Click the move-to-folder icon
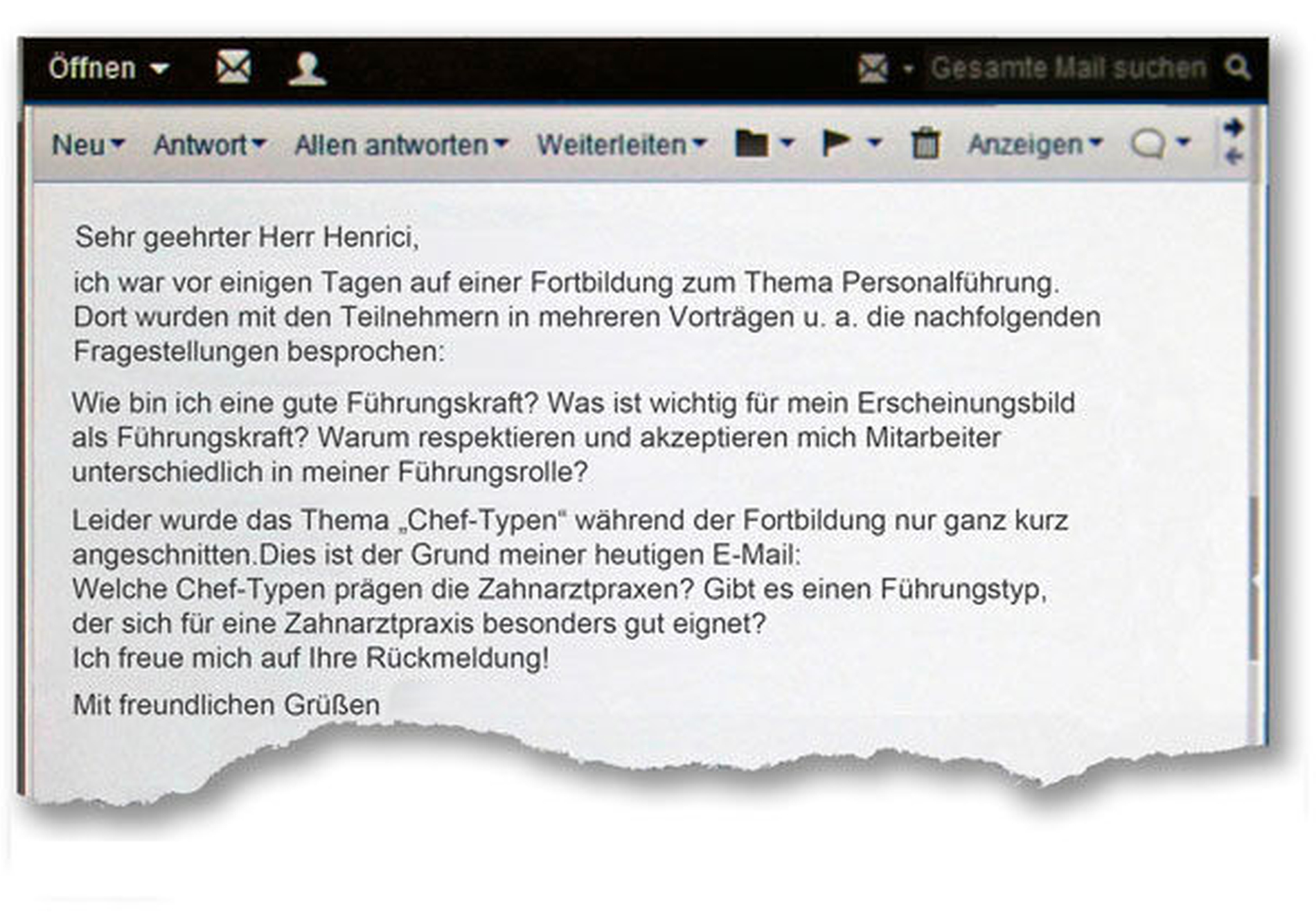The width and height of the screenshot is (1316, 917). coord(752,143)
